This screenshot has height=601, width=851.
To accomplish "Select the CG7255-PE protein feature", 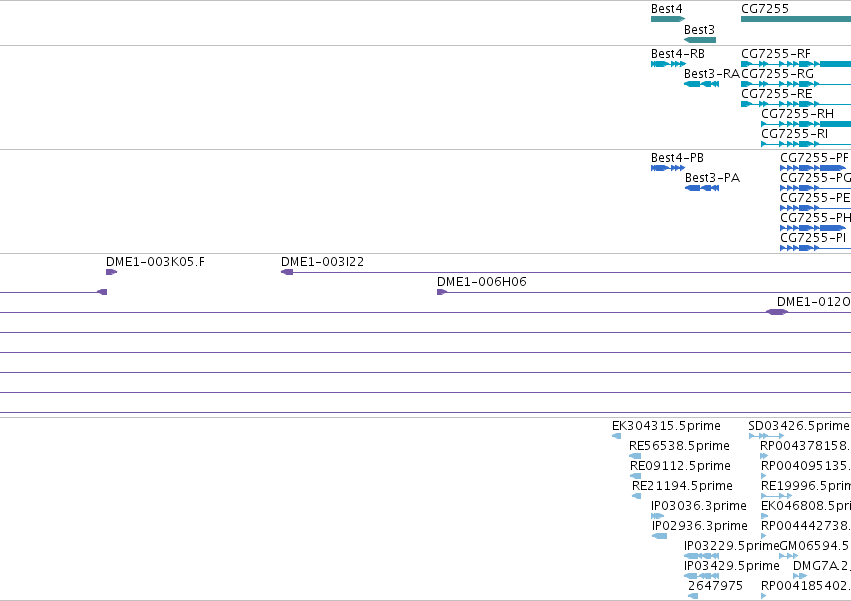I will pos(815,208).
